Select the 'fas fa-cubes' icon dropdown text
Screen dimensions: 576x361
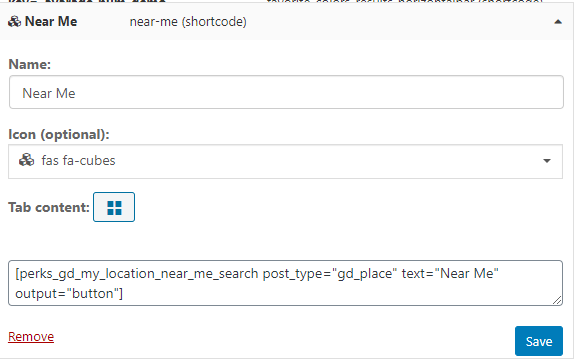tap(78, 161)
